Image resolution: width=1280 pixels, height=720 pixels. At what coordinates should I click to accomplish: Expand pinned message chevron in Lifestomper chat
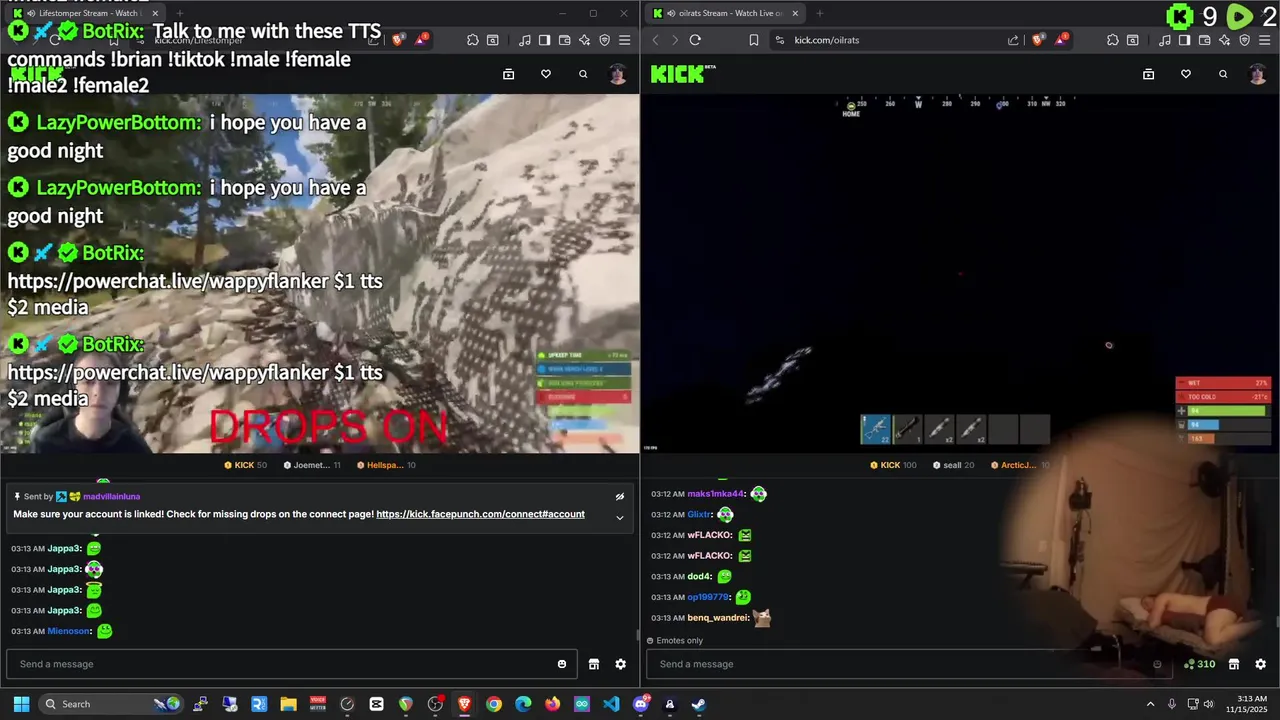(x=620, y=517)
